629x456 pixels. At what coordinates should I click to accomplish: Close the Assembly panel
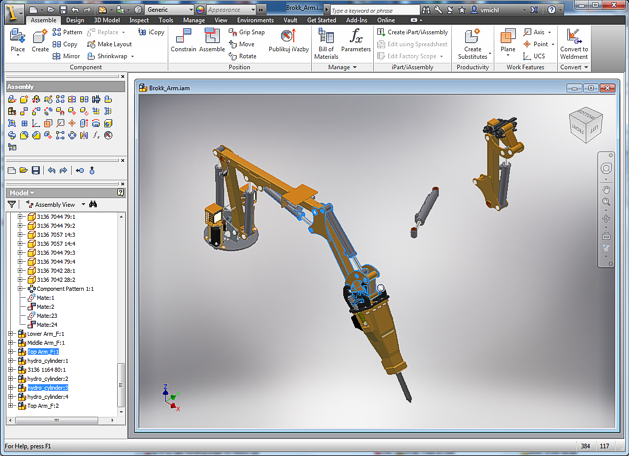pos(123,77)
